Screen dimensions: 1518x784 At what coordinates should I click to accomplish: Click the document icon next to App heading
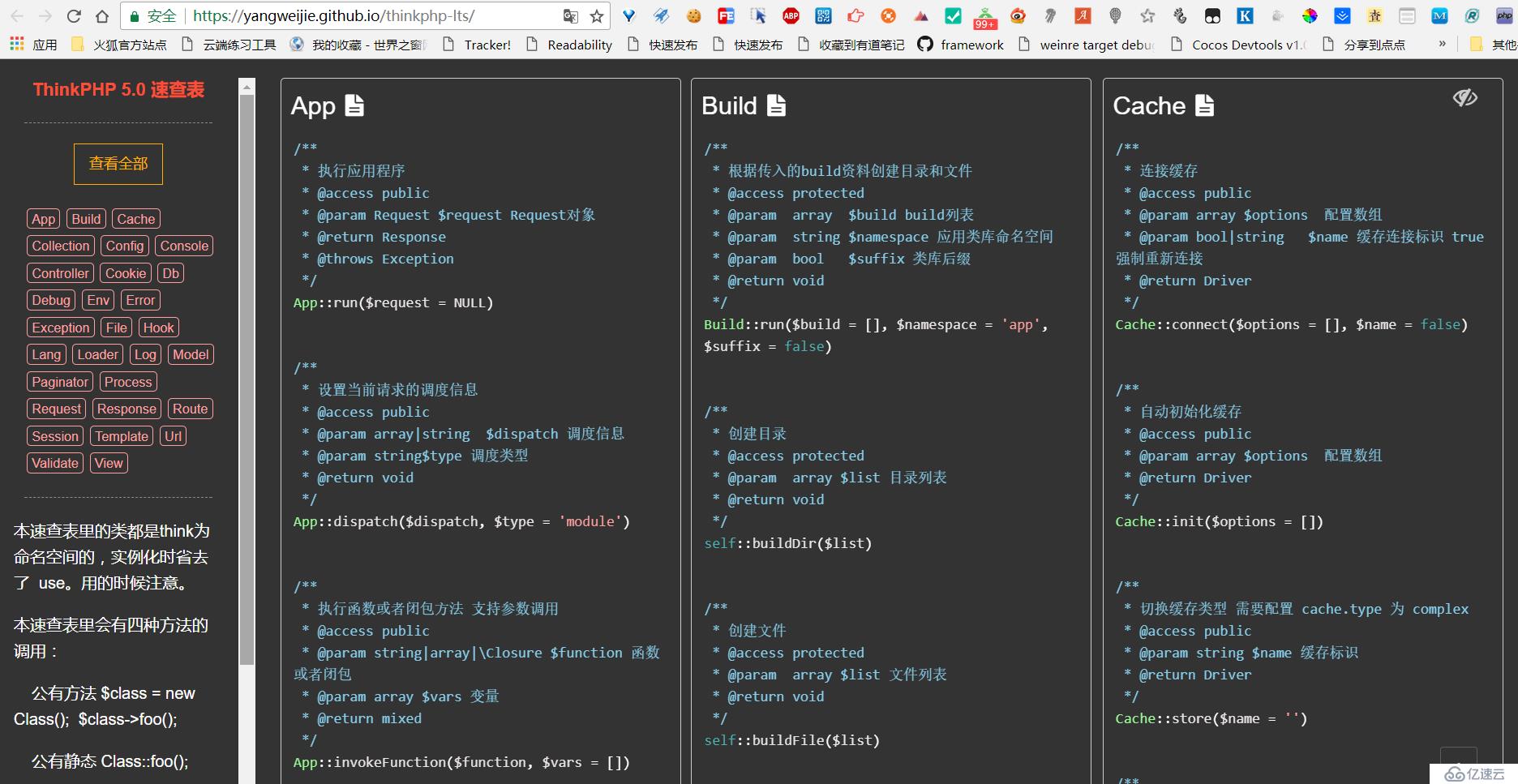coord(354,105)
